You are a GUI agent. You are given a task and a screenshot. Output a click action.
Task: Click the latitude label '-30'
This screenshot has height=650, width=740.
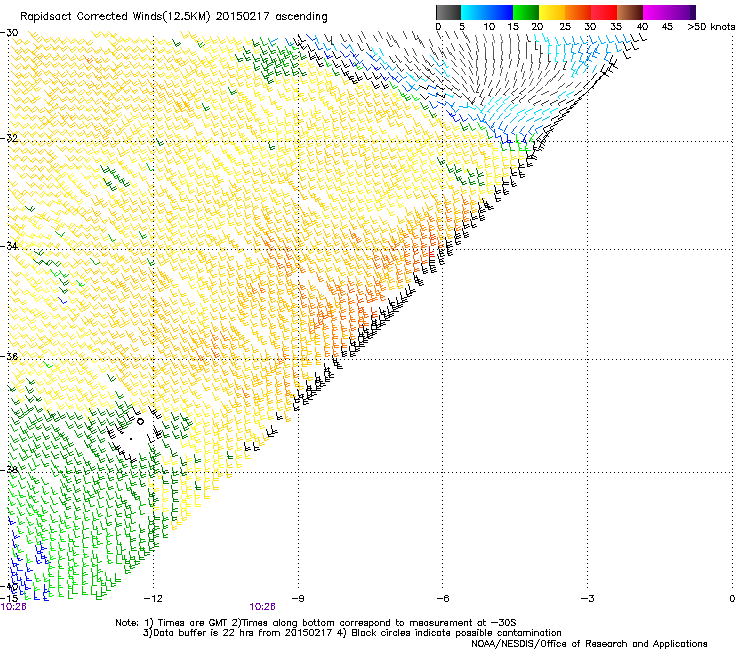[9, 33]
